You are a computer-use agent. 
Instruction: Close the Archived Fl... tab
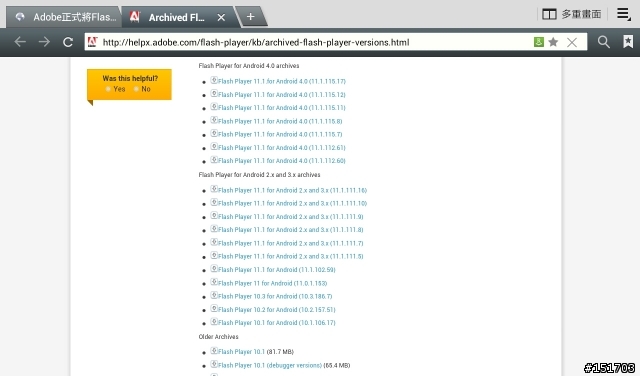[x=221, y=18]
